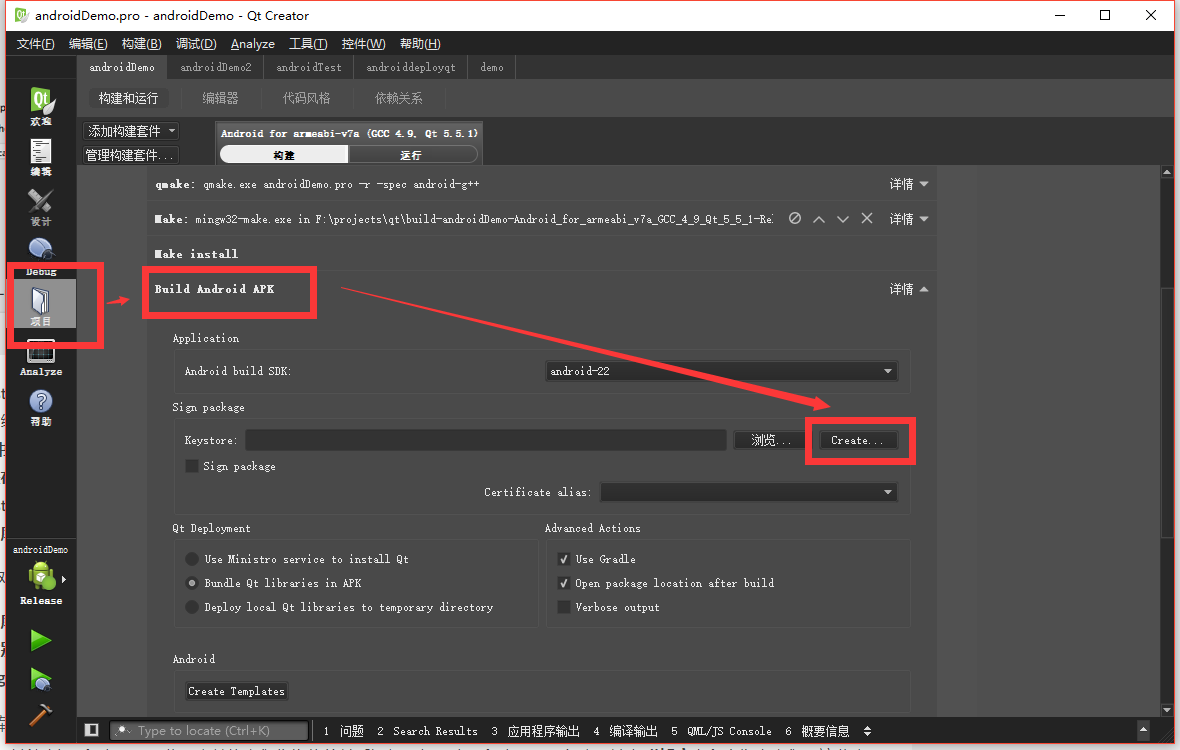Click Manage Kits button
This screenshot has height=750, width=1180.
click(x=131, y=155)
